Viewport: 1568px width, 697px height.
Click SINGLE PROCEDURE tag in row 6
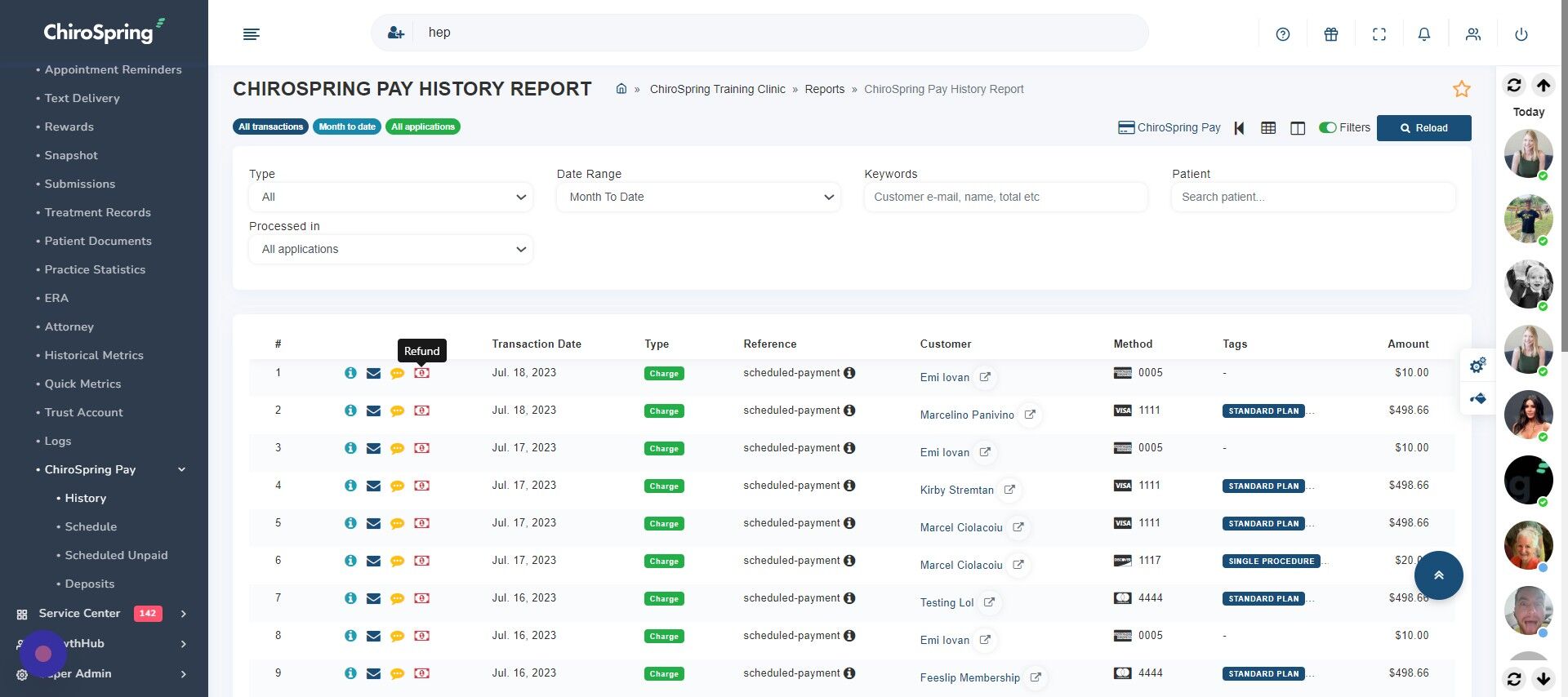pyautogui.click(x=1272, y=562)
